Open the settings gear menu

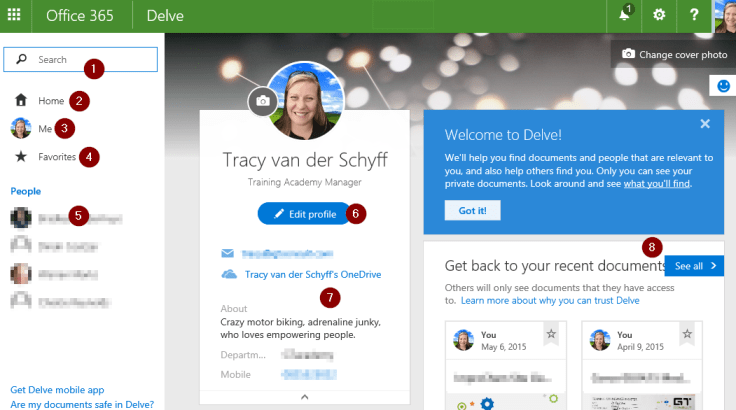pyautogui.click(x=658, y=16)
